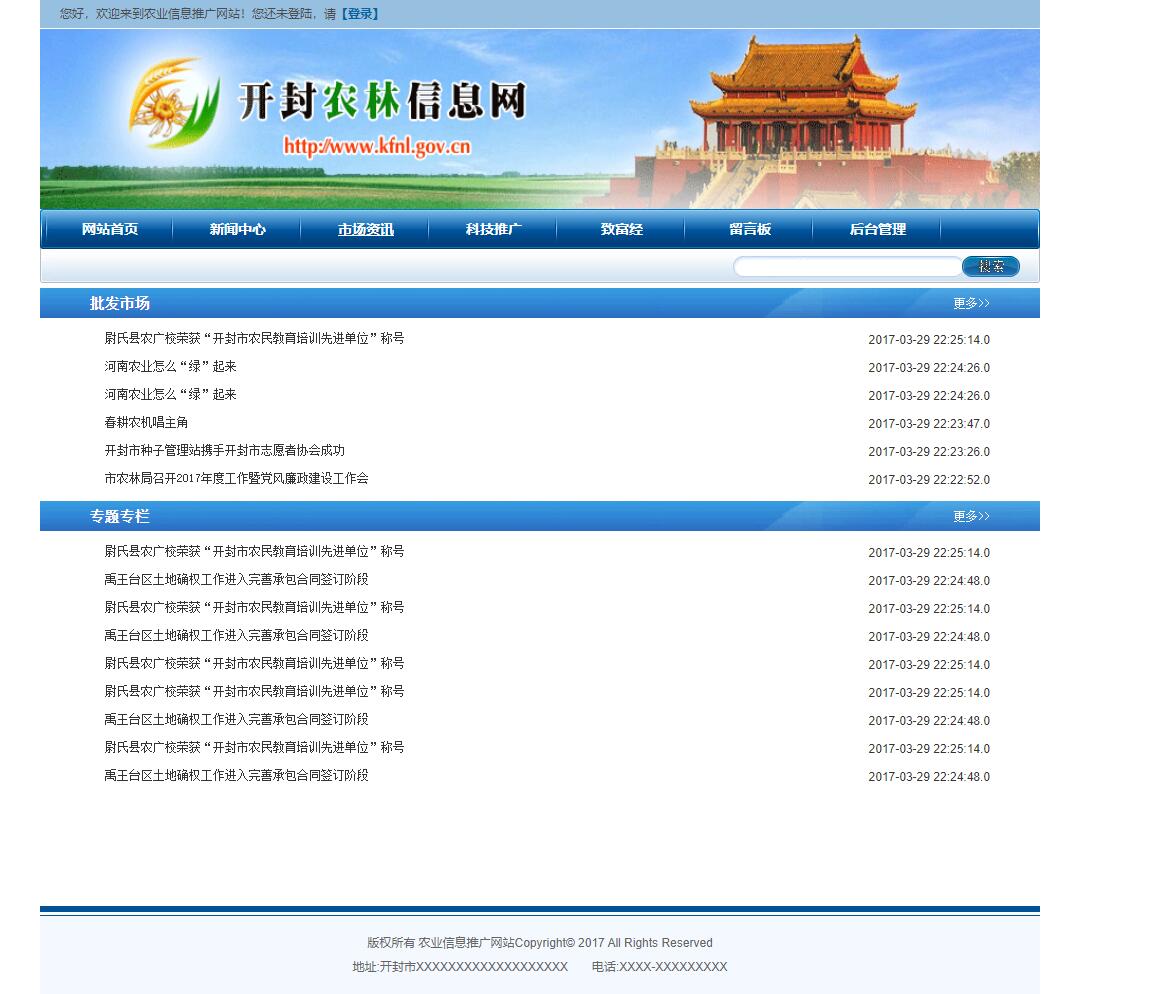Open the 科技推广 navigation tab
1158x994 pixels.
[x=493, y=229]
